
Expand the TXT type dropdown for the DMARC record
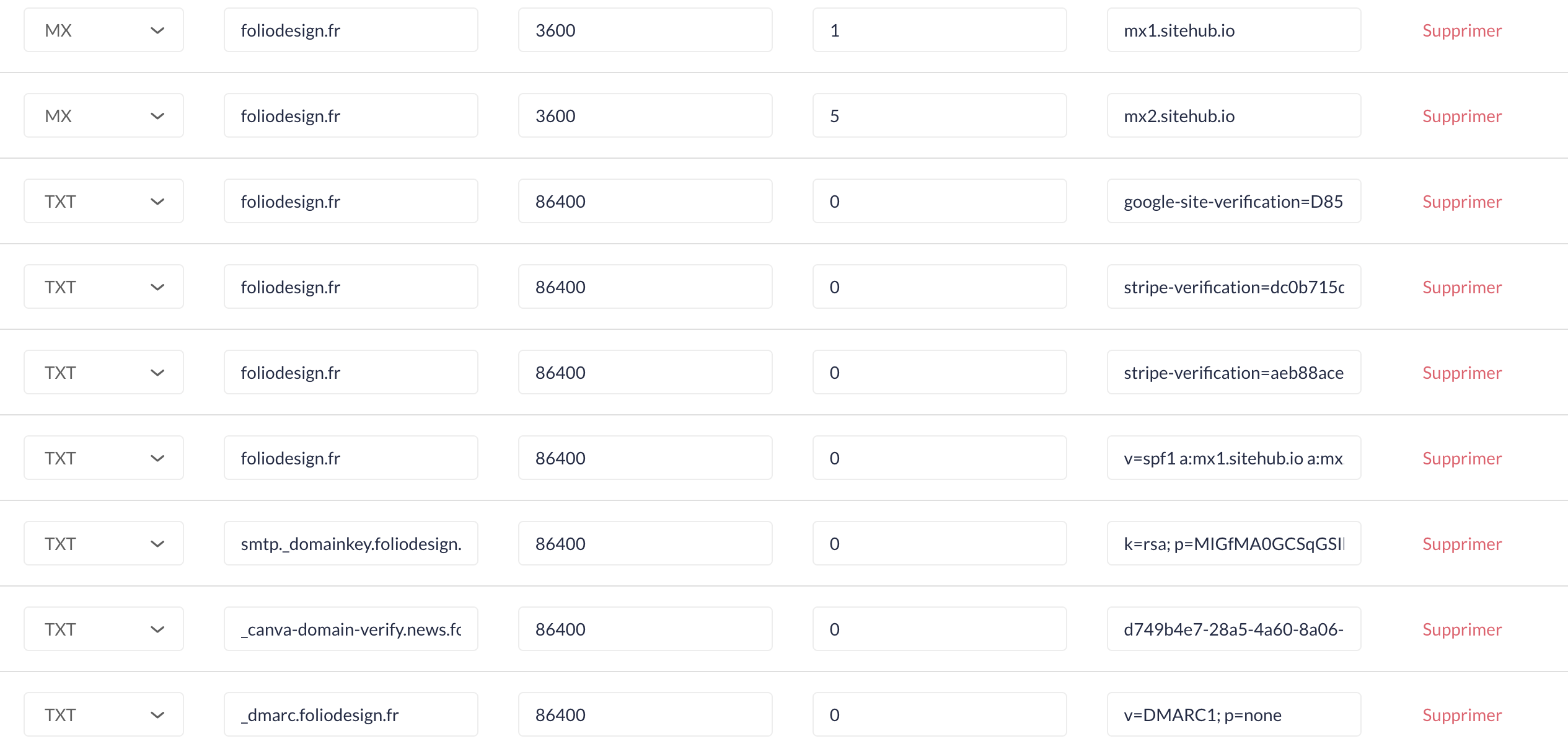(x=104, y=715)
